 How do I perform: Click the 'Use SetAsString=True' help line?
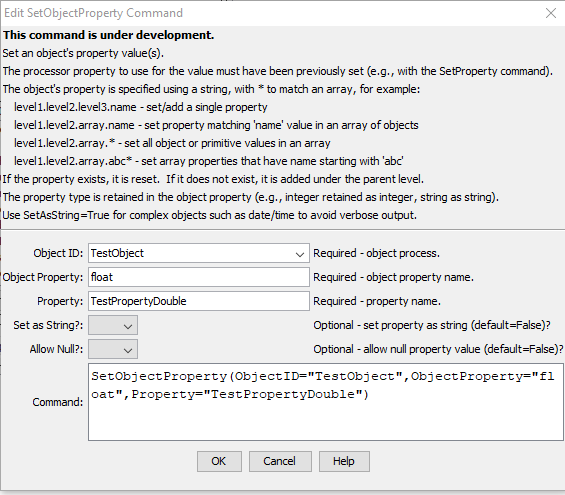[x=210, y=215]
